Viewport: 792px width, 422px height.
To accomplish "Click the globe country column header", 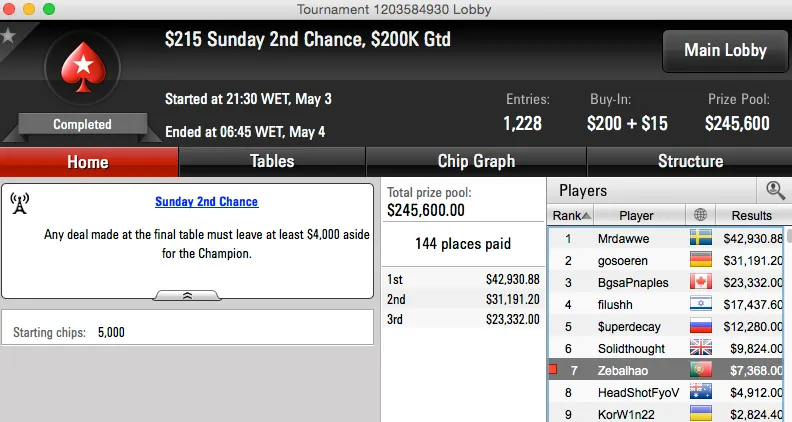I will 700,215.
